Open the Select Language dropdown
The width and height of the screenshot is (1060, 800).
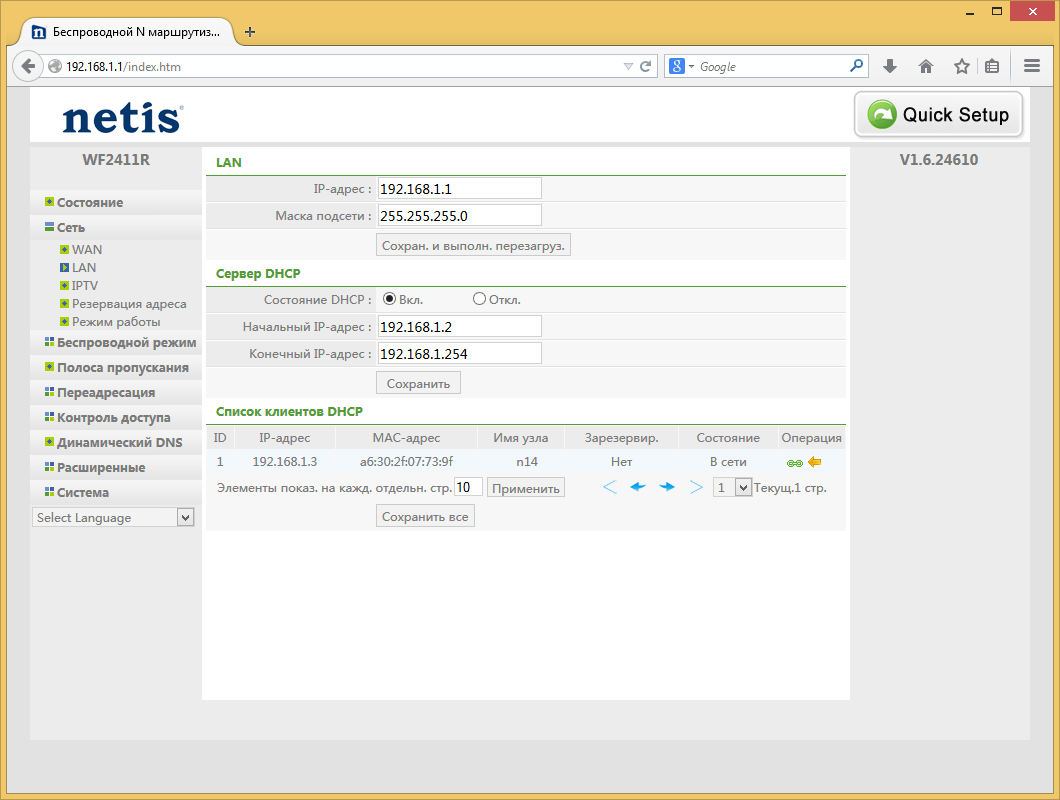[x=113, y=517]
